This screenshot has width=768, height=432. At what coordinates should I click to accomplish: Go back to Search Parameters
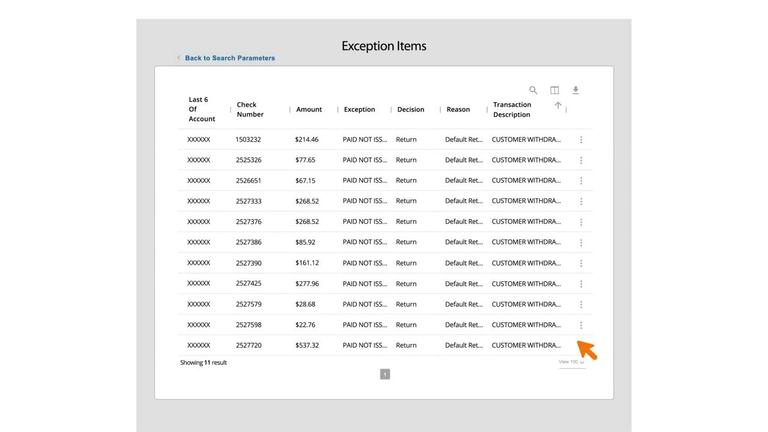(229, 58)
